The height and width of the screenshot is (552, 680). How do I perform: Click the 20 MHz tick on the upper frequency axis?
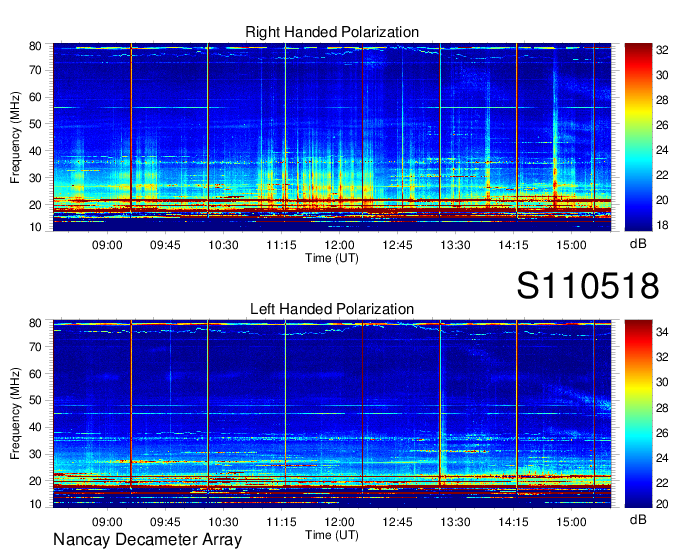(35, 205)
